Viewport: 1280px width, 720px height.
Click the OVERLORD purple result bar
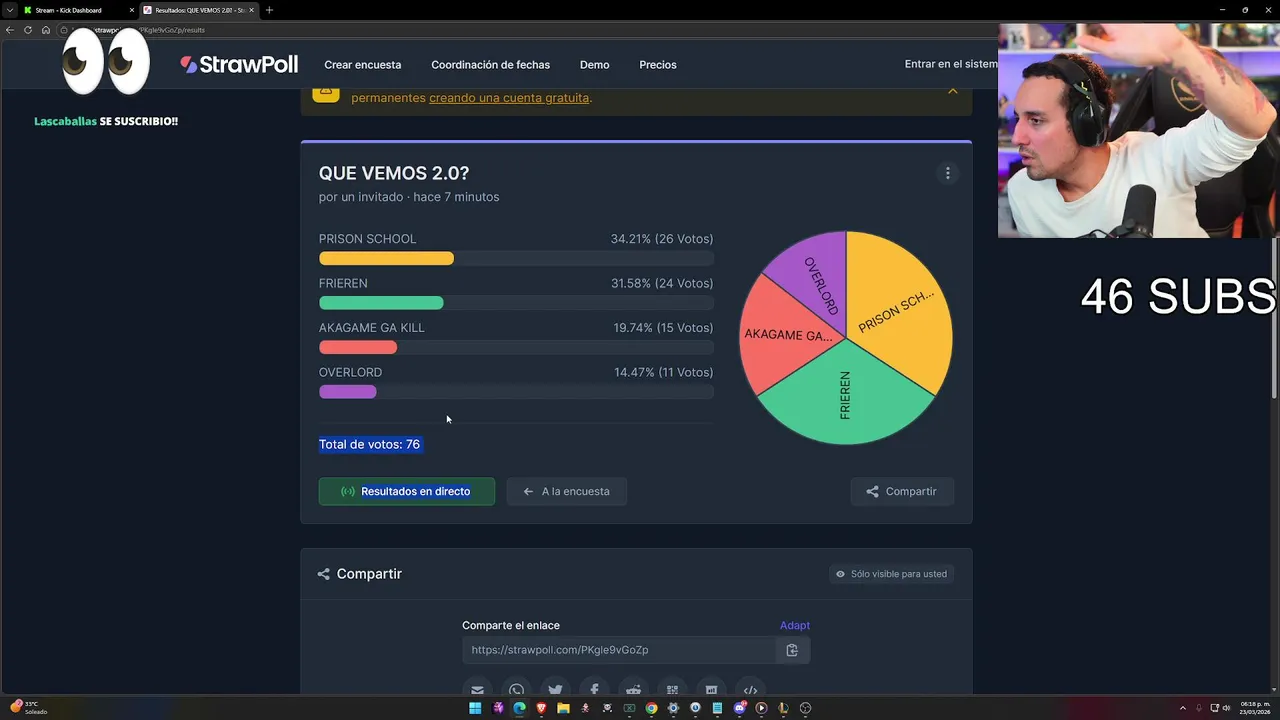(x=348, y=392)
